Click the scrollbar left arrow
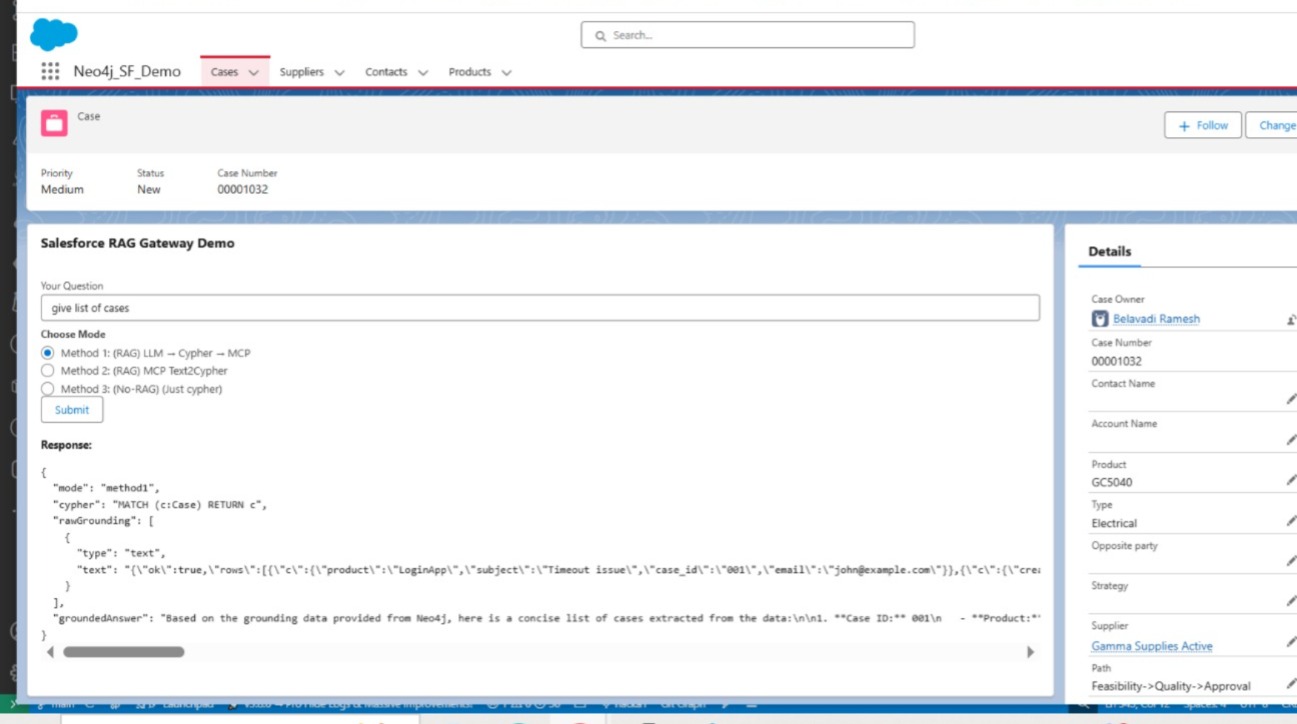This screenshot has width=1297, height=724. click(50, 652)
